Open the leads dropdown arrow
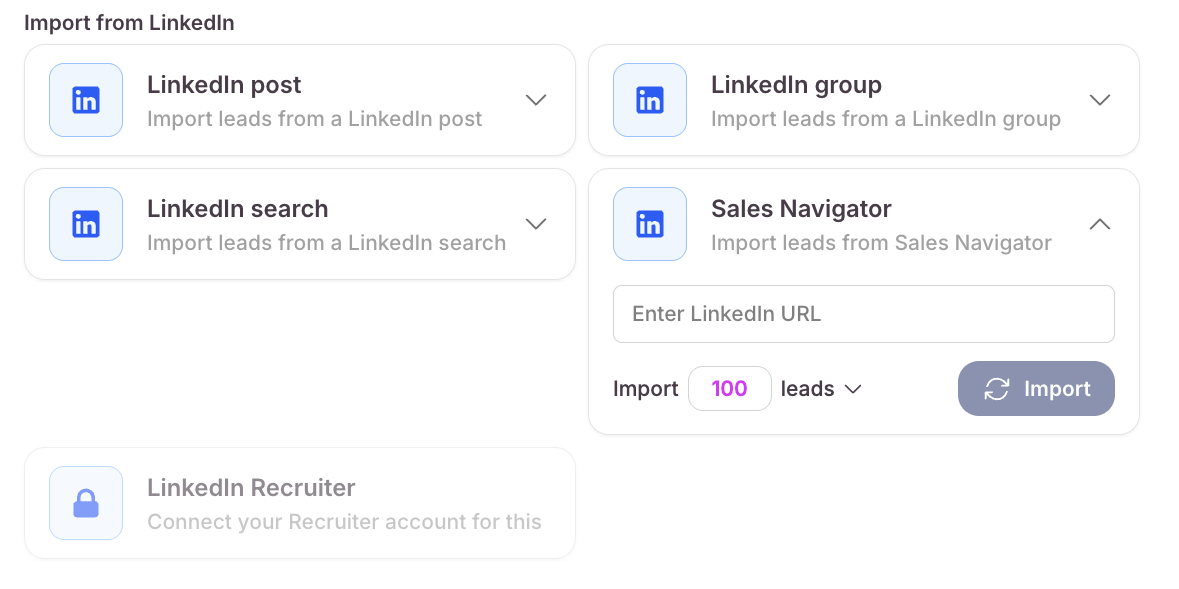 coord(853,389)
